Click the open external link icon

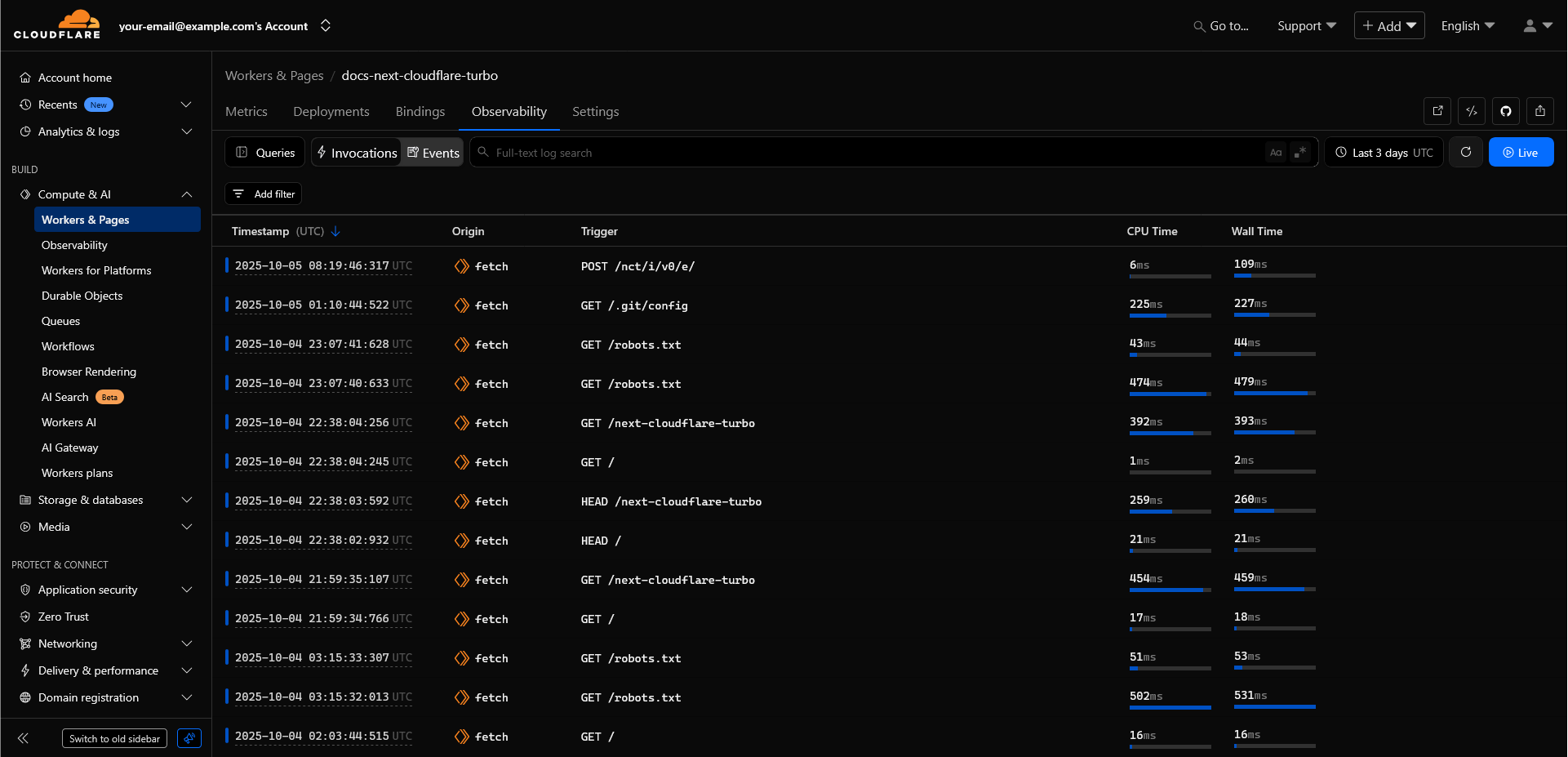pos(1437,111)
